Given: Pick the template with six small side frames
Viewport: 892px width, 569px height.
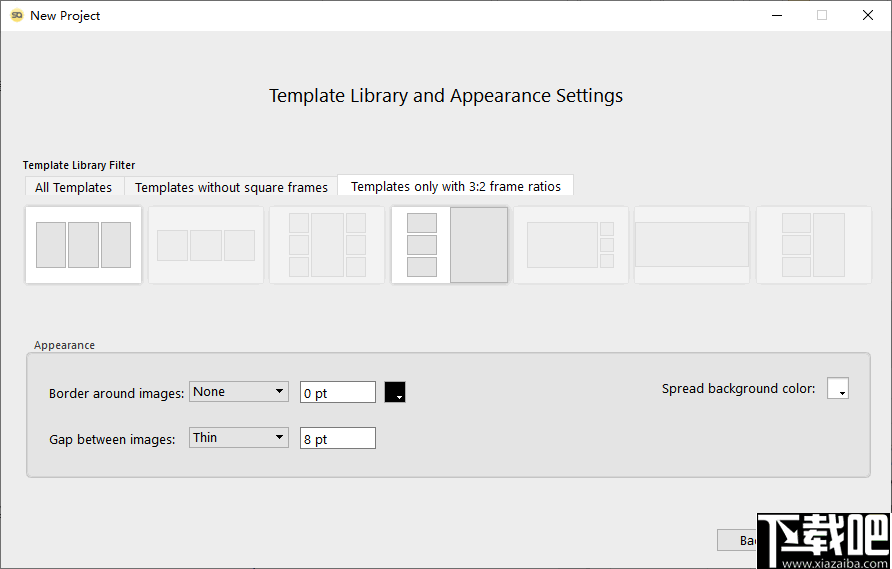Looking at the screenshot, I should click(x=327, y=245).
